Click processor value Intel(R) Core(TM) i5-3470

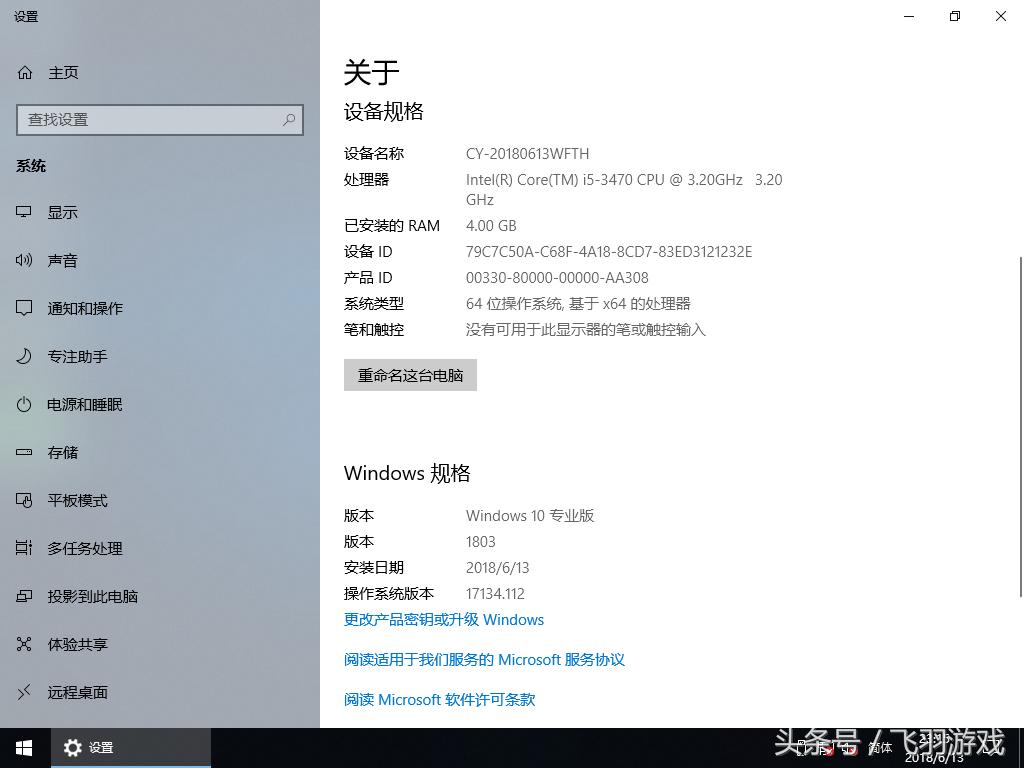pos(624,189)
